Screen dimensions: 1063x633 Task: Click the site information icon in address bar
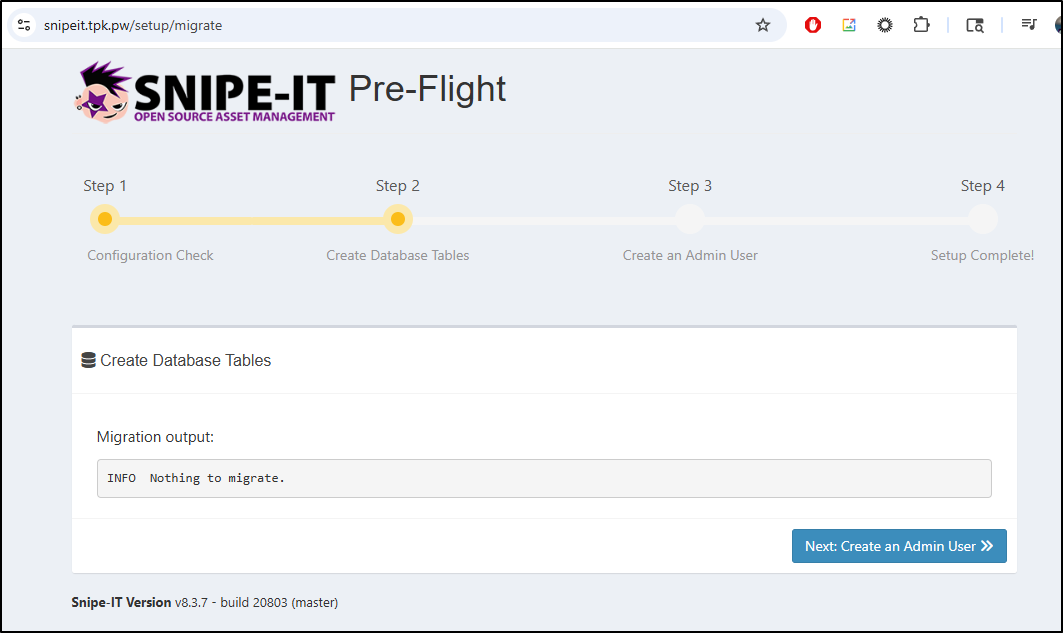tap(25, 25)
